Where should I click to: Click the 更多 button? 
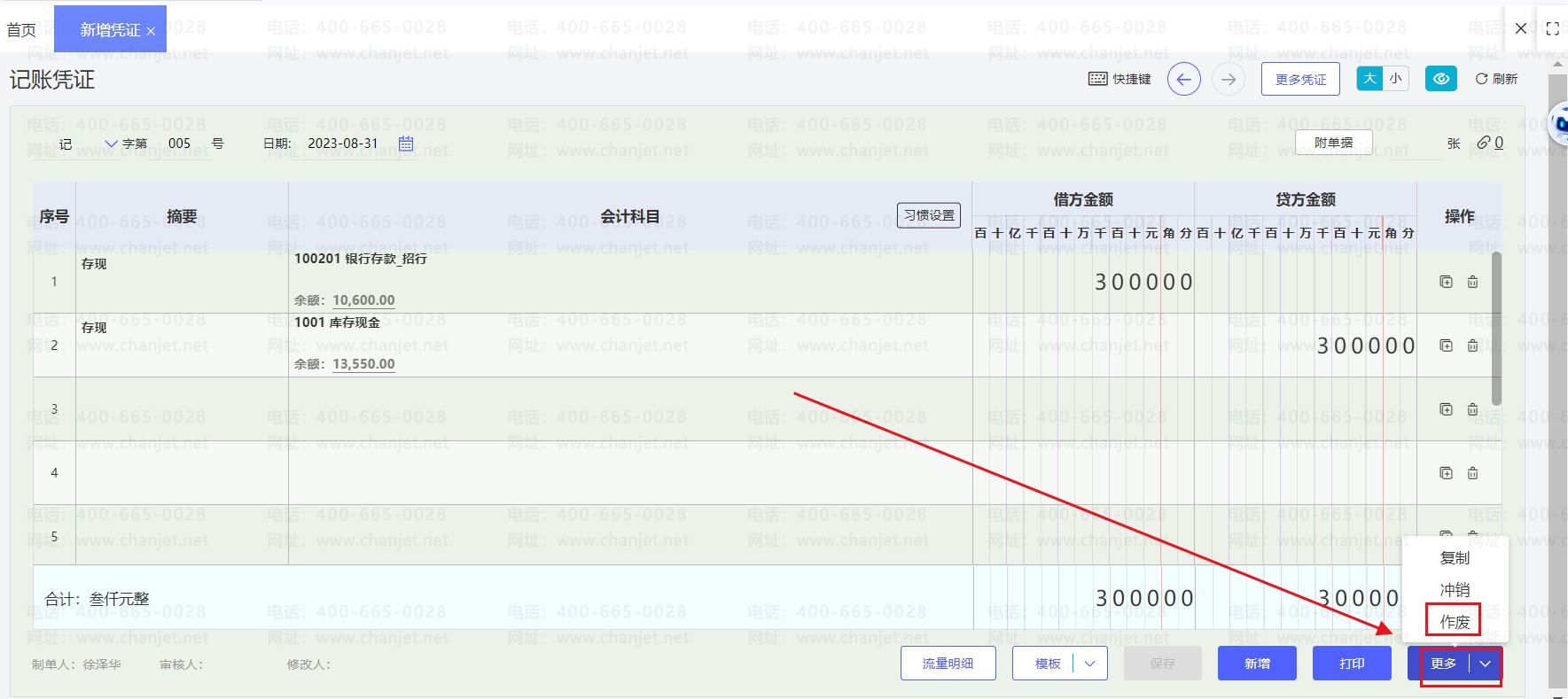coord(1443,664)
